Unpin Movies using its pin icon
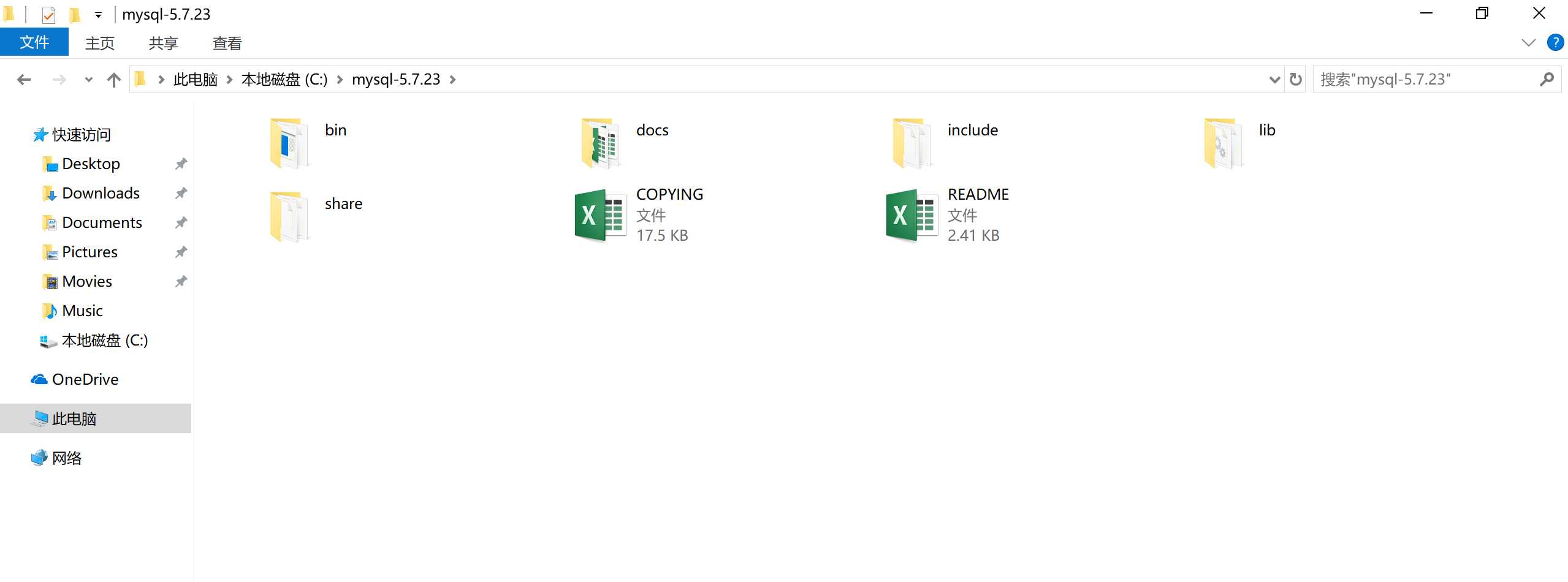The image size is (1568, 582). [x=181, y=281]
